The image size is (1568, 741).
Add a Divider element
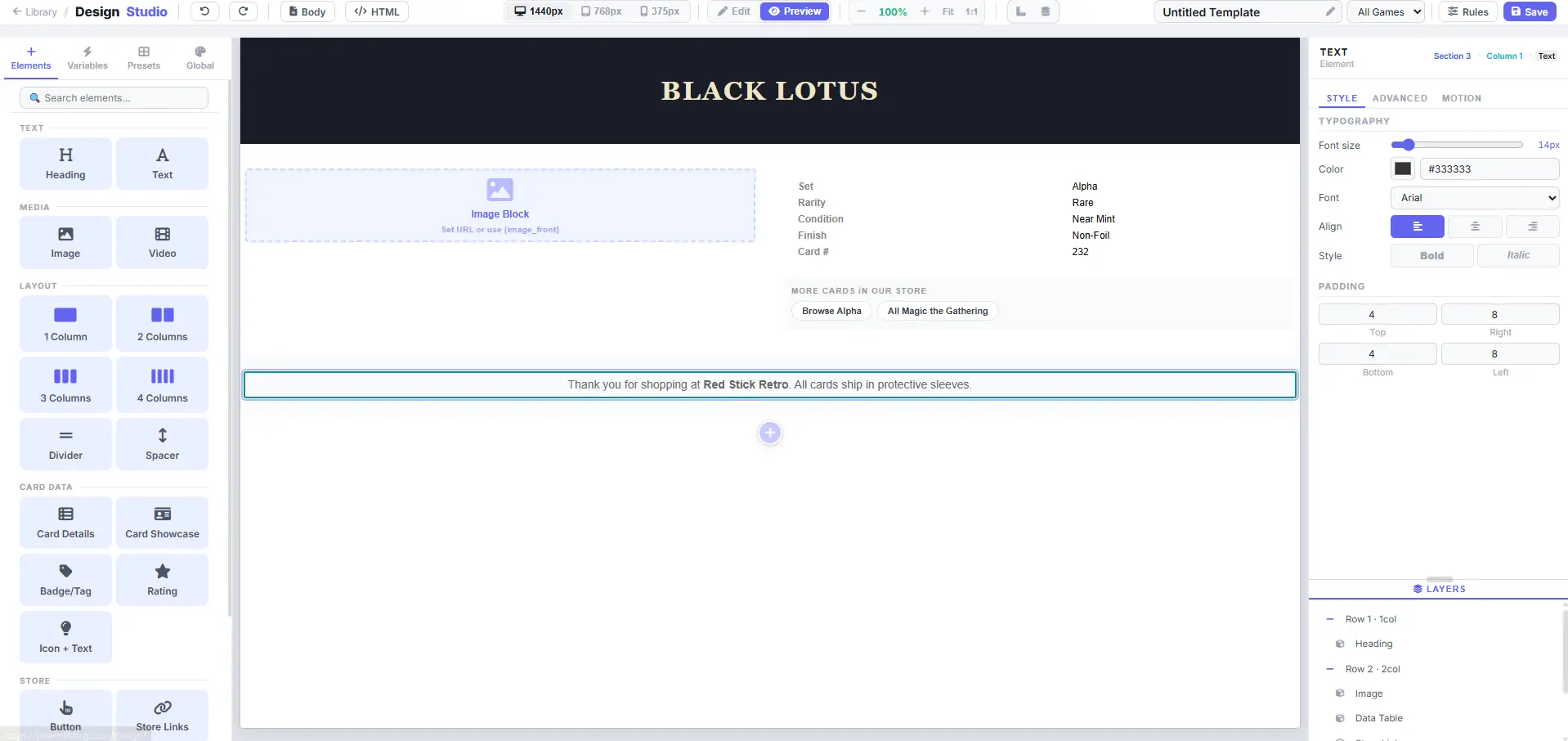(x=65, y=444)
